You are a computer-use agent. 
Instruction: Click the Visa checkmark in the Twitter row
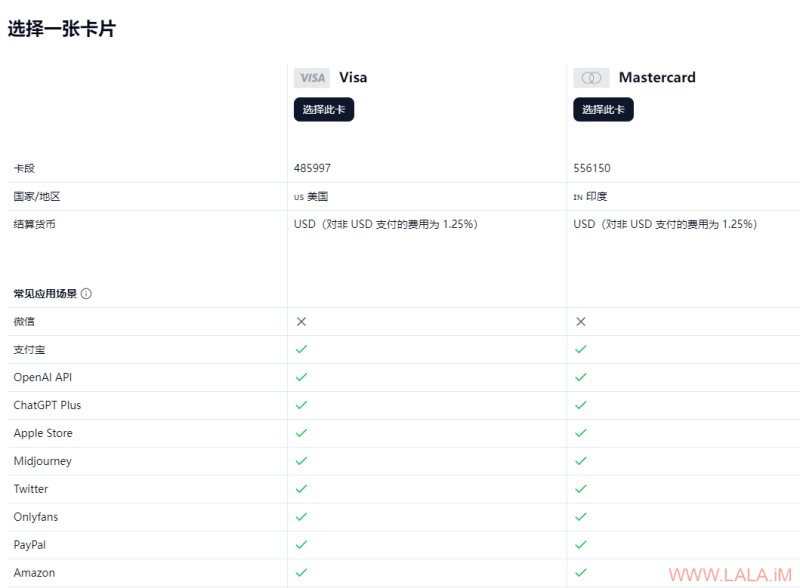click(x=302, y=489)
